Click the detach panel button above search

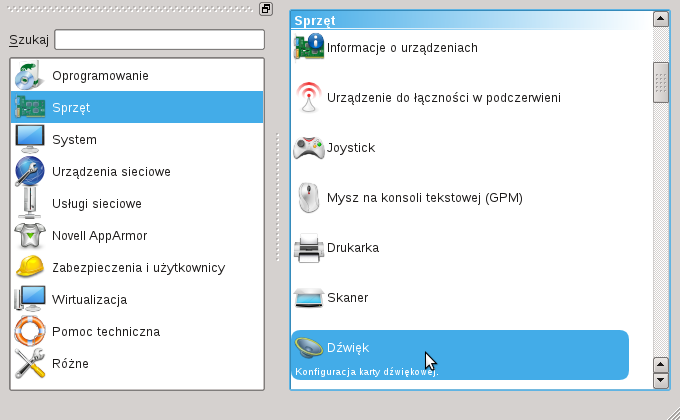coord(266,9)
